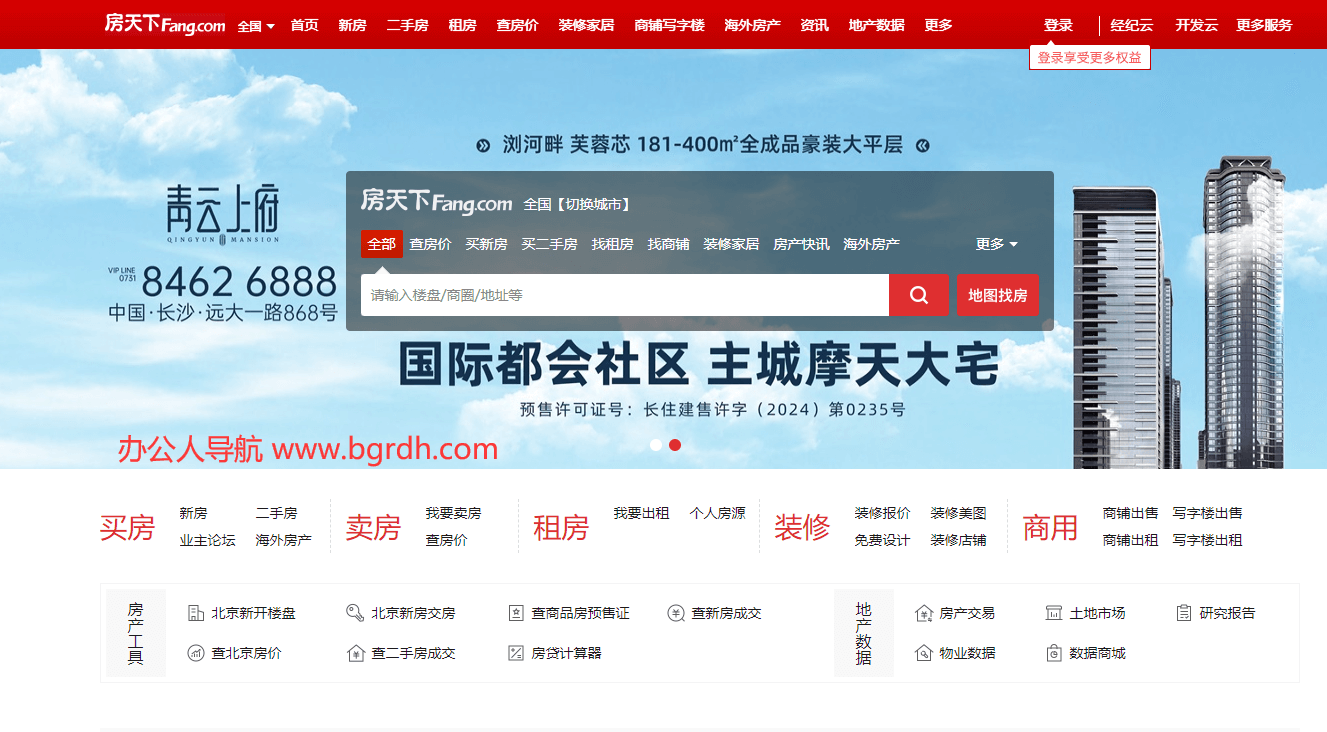Open 更多服务 menu in header
The height and width of the screenshot is (732, 1327).
click(1264, 25)
